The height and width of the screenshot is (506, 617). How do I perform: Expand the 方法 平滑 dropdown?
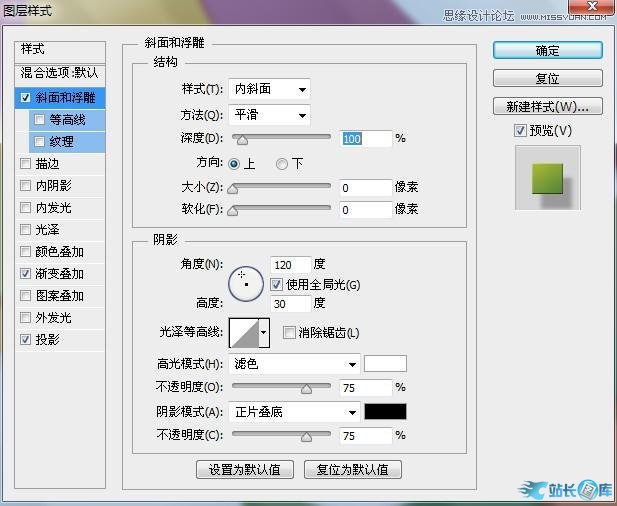(269, 115)
